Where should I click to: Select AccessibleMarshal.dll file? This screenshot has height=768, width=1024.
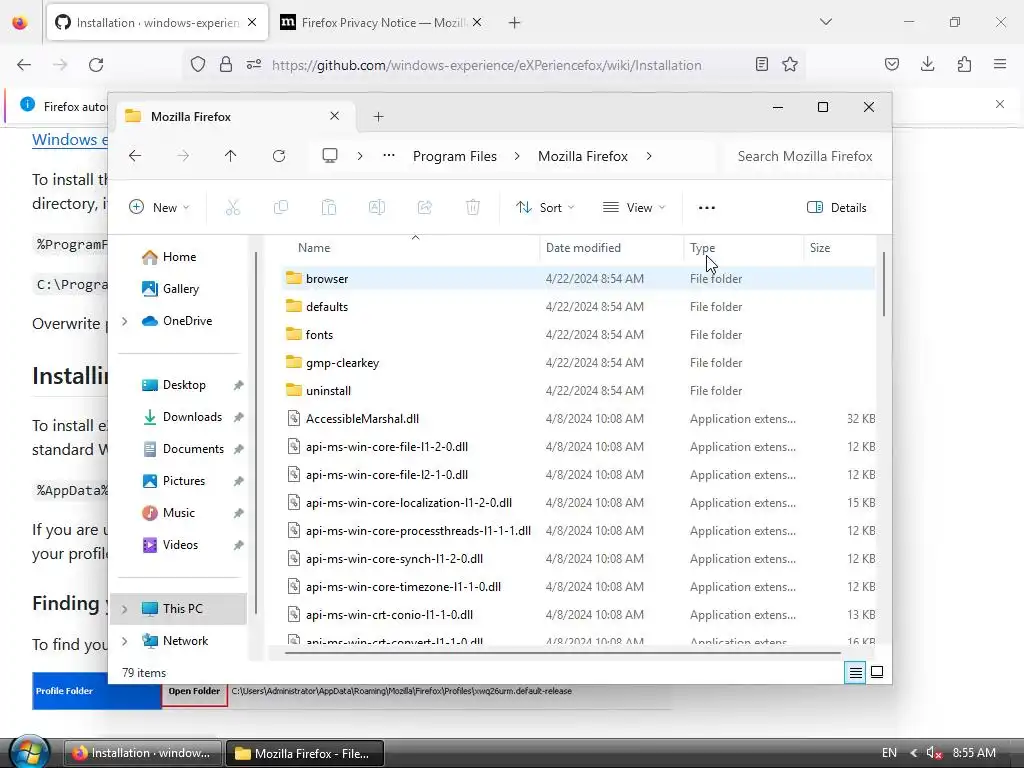coord(579,419)
